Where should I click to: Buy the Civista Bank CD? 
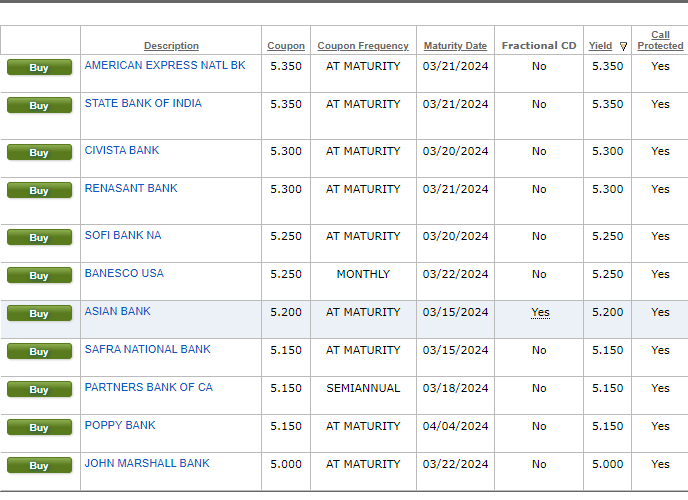click(x=39, y=153)
